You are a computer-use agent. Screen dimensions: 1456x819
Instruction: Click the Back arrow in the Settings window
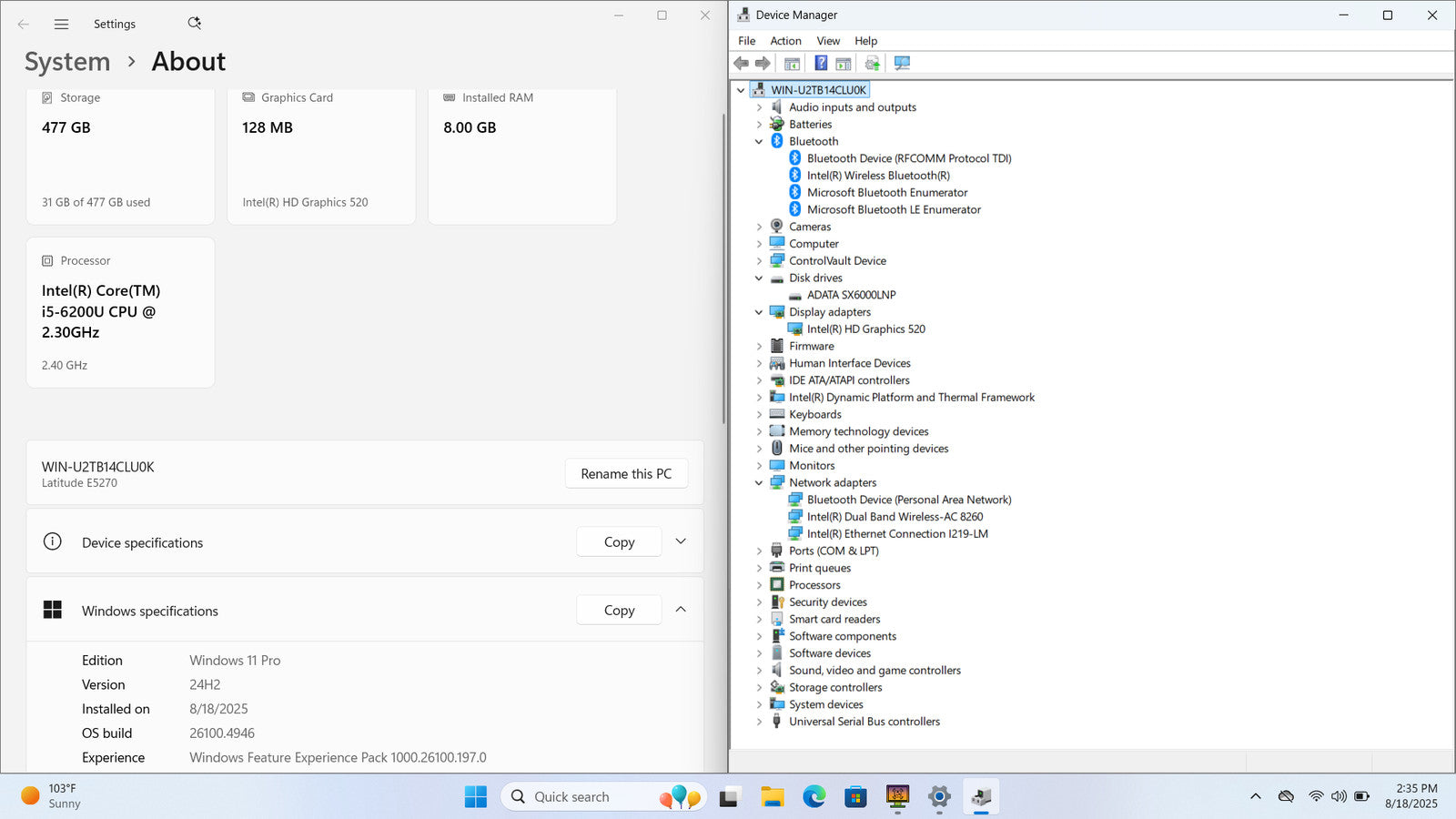click(x=24, y=25)
